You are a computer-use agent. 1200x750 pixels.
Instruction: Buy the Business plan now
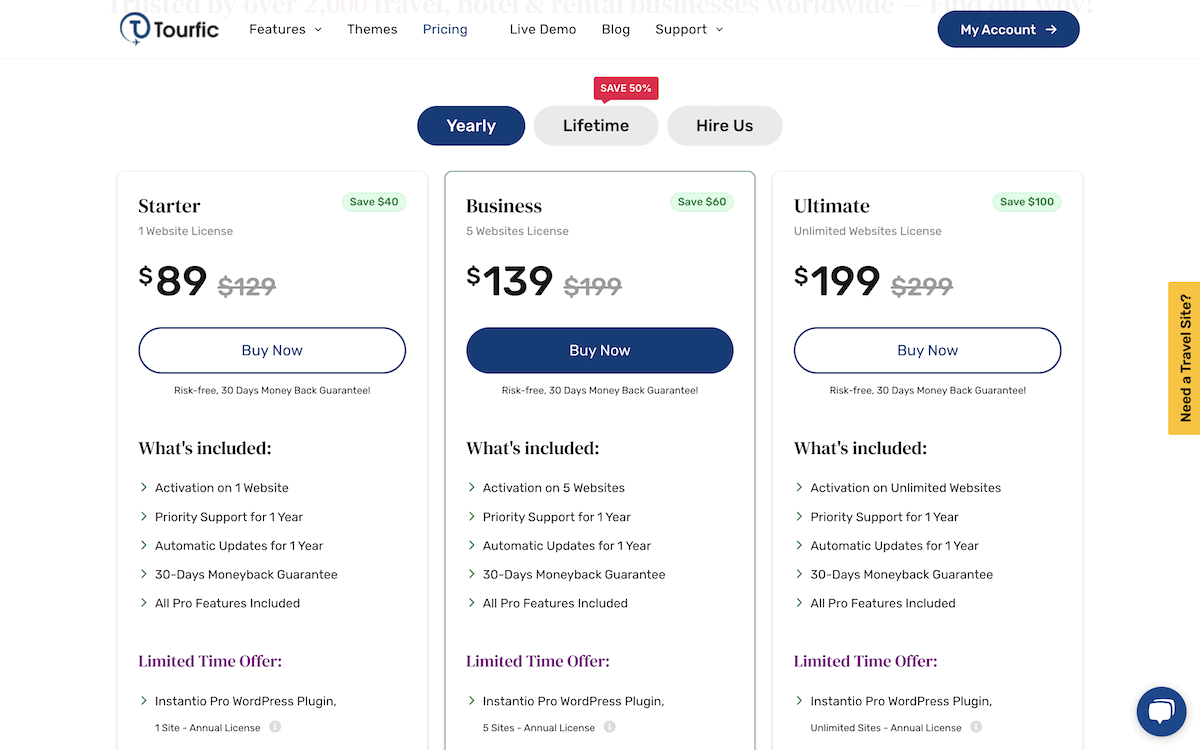coord(600,351)
